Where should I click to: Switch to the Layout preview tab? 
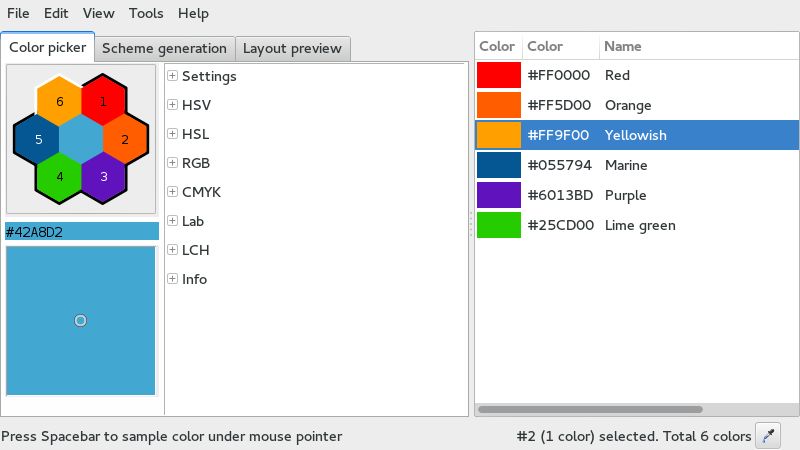click(292, 48)
